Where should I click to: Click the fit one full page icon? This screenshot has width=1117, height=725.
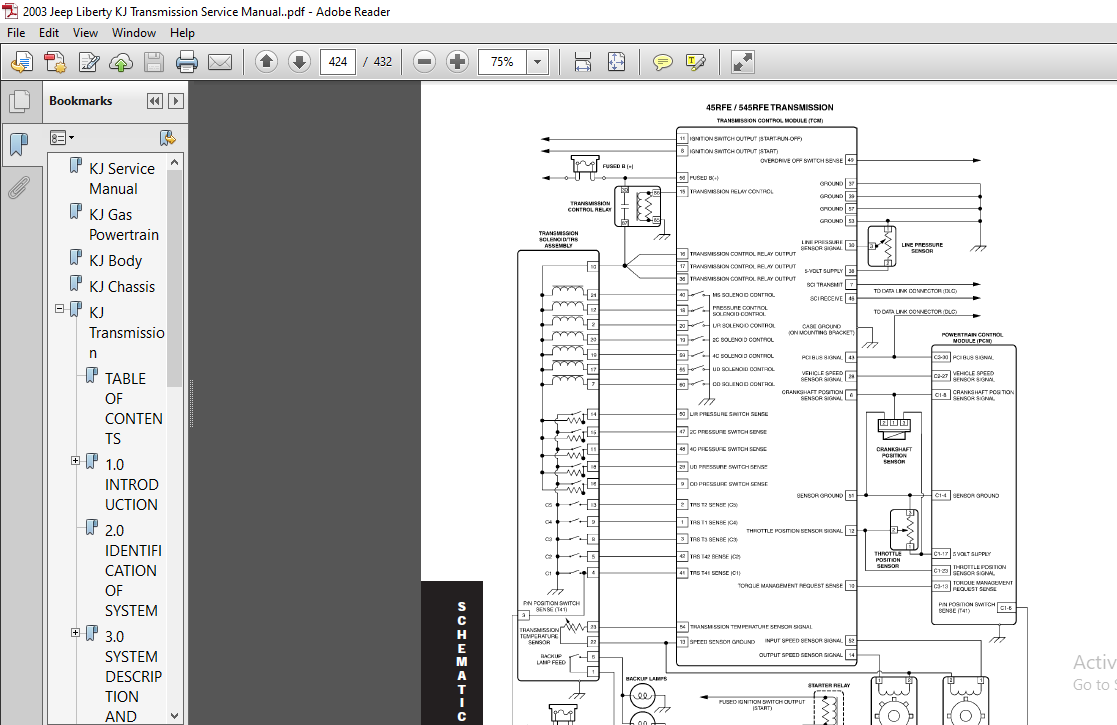pyautogui.click(x=616, y=62)
